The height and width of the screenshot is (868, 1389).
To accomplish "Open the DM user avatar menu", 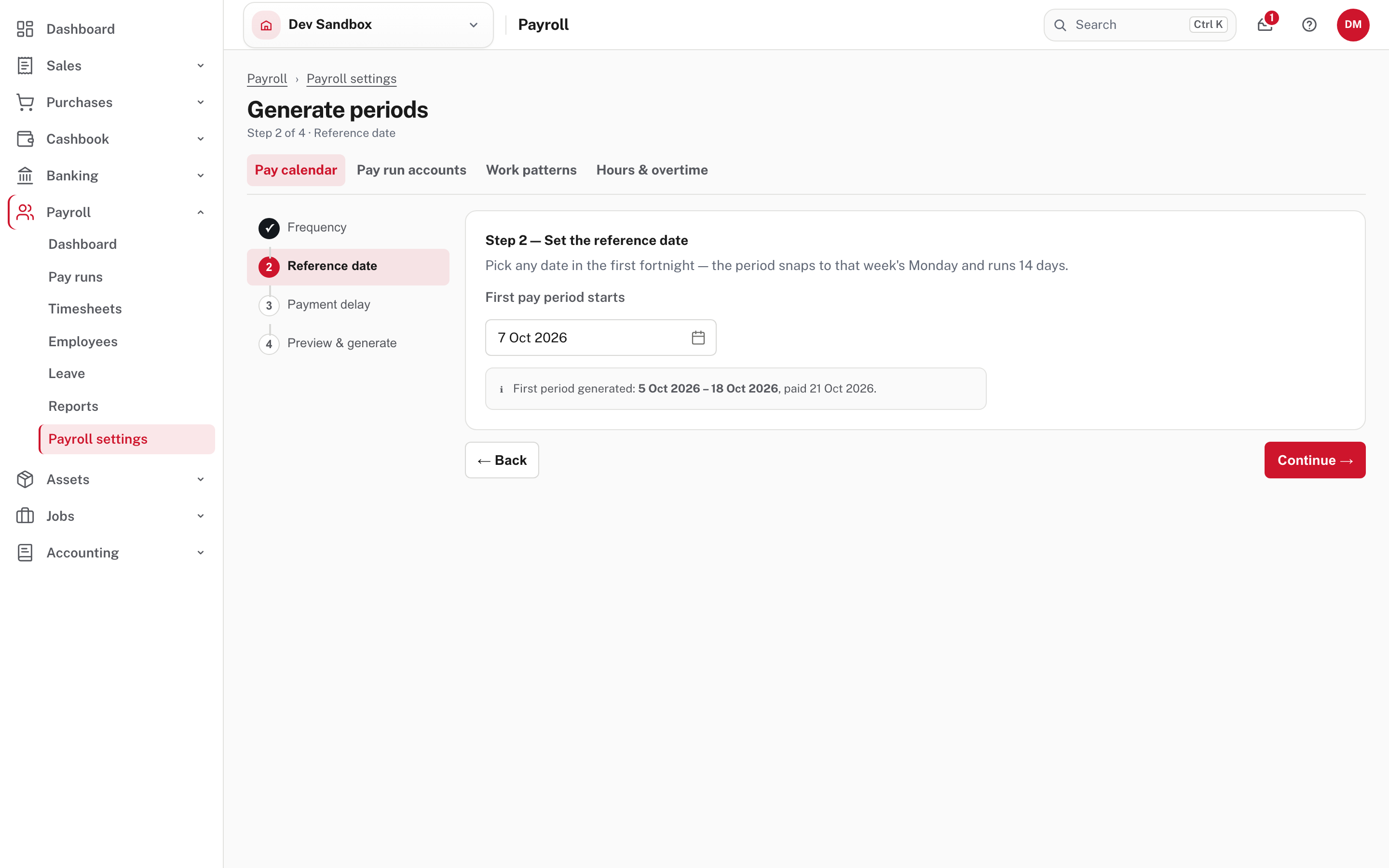I will point(1353,25).
